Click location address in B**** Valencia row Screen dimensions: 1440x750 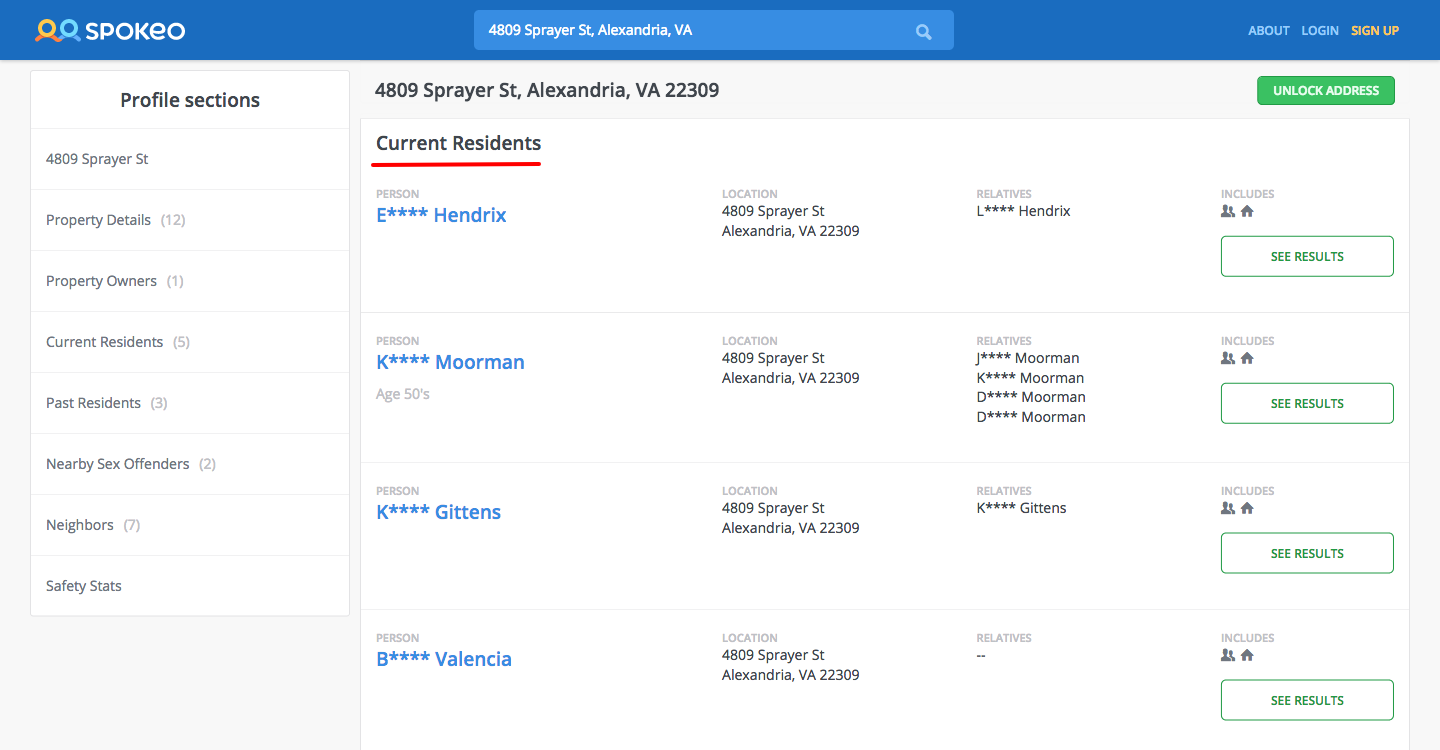[x=790, y=665]
